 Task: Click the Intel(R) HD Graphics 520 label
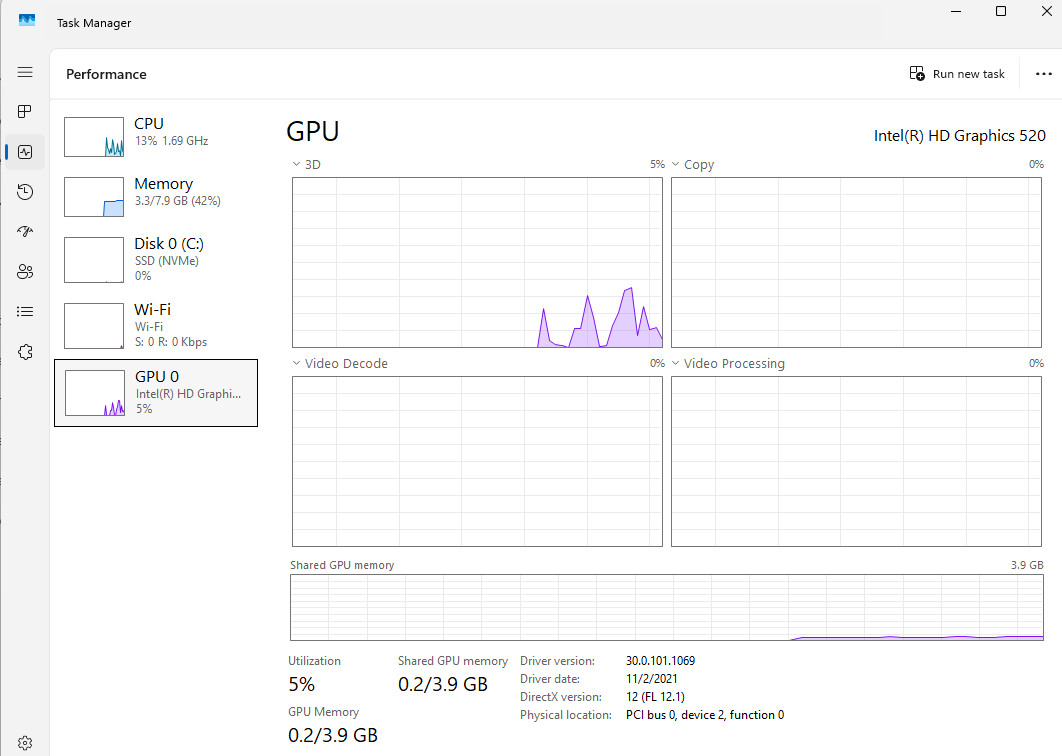tap(960, 136)
